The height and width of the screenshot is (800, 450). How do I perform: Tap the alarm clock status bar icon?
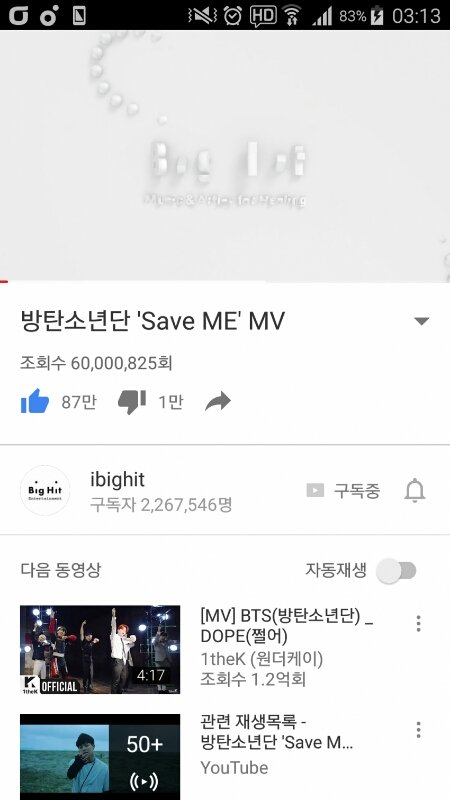(233, 15)
